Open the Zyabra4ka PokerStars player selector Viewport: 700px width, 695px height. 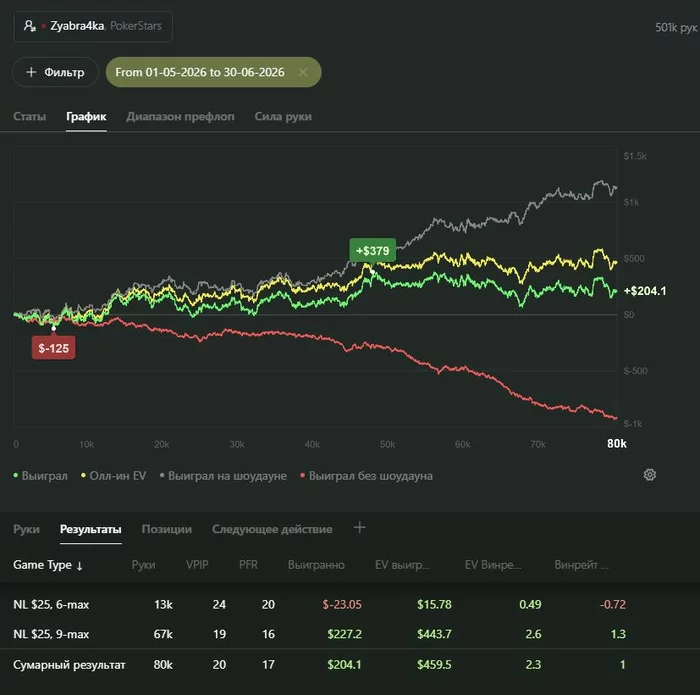point(93,26)
